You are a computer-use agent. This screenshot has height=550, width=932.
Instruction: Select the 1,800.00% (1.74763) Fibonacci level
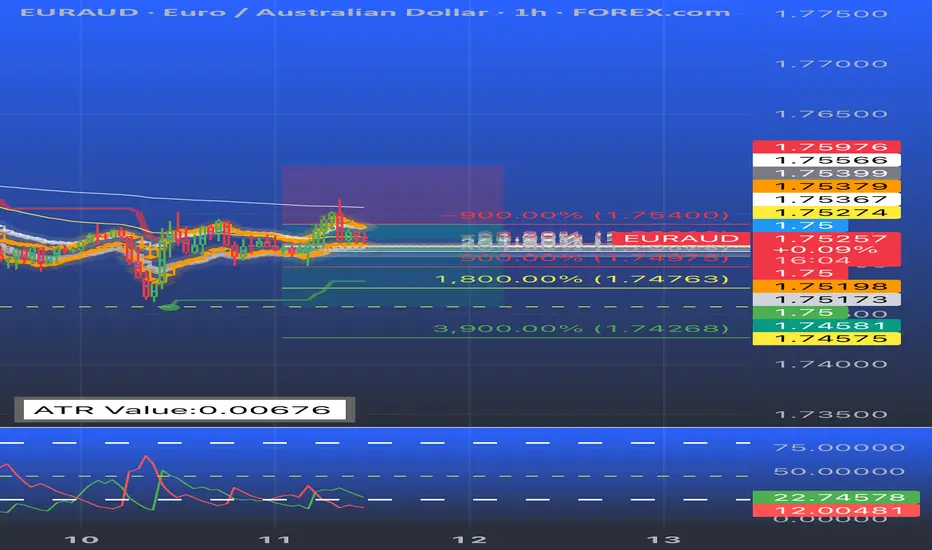click(x=582, y=279)
